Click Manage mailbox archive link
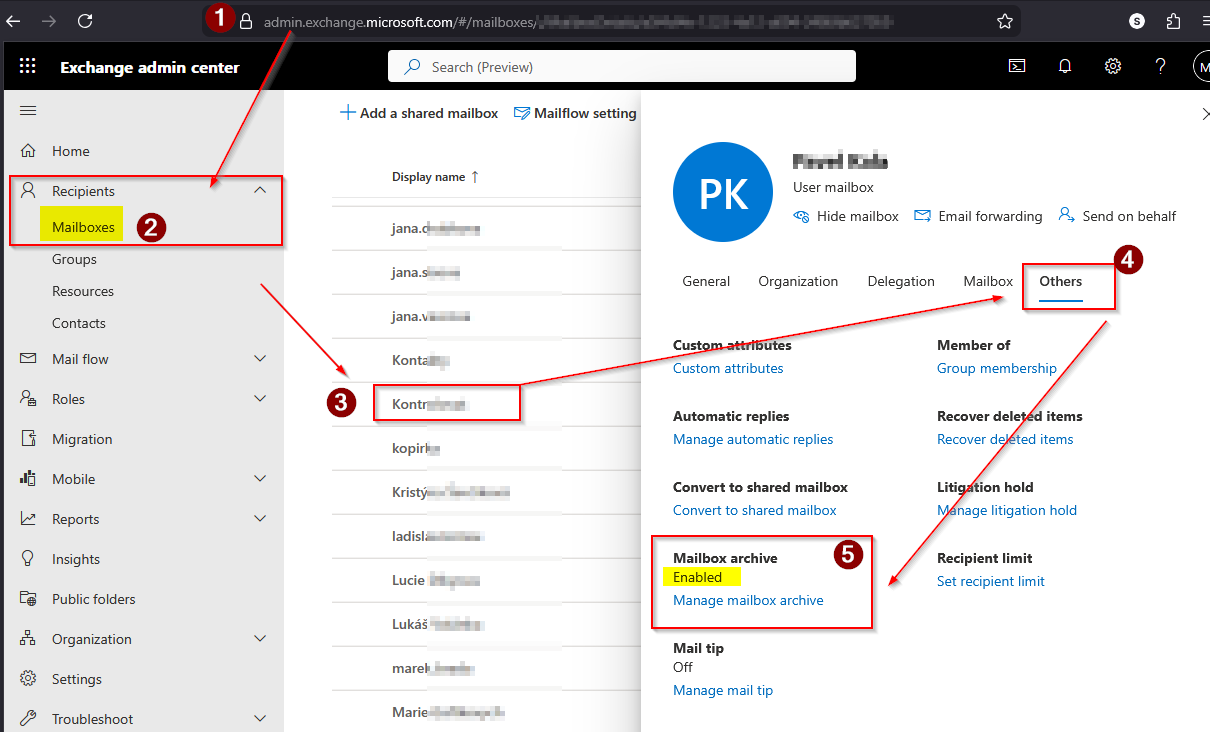This screenshot has height=732, width=1210. tap(748, 601)
